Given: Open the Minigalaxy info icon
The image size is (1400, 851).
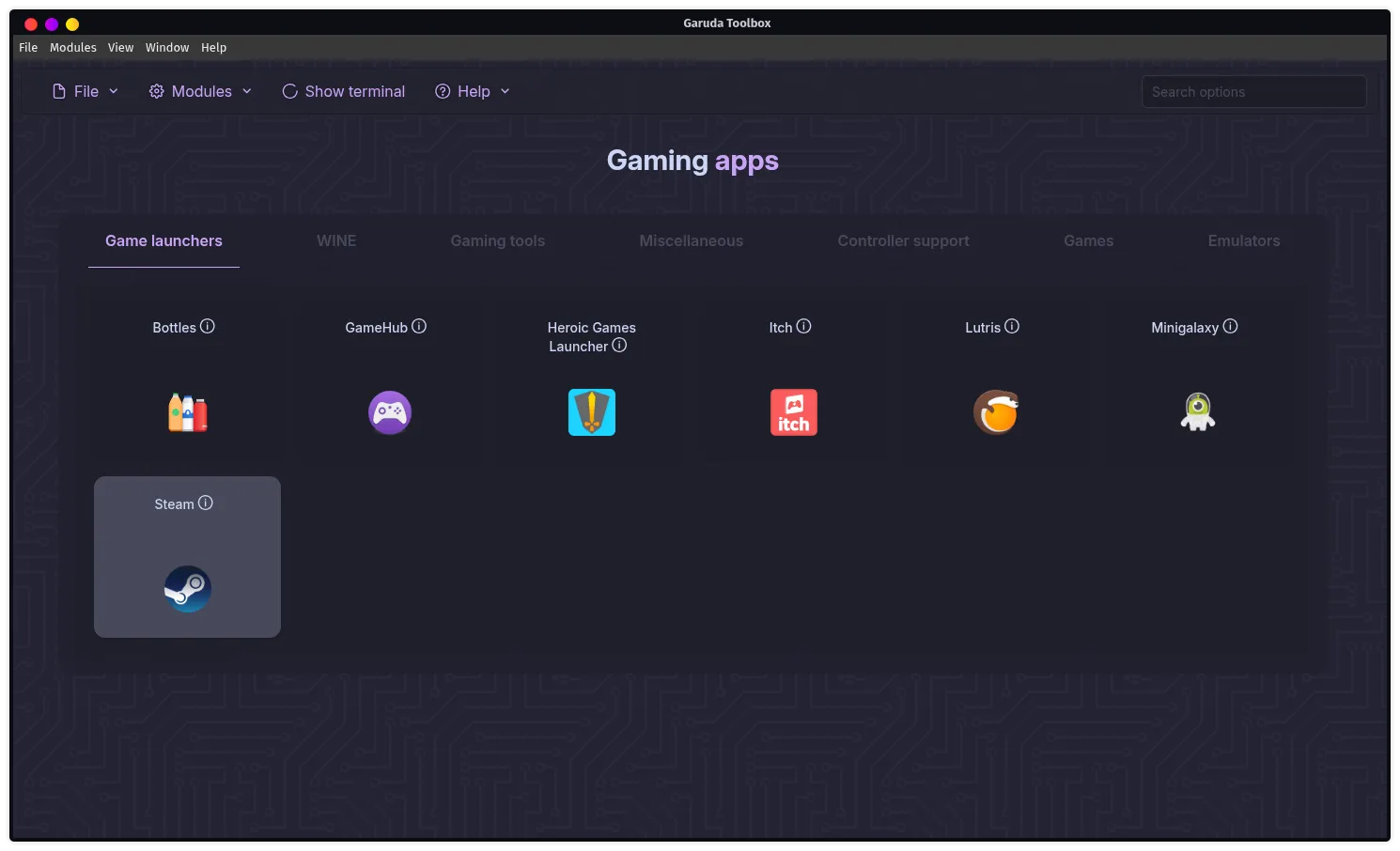Looking at the screenshot, I should (1231, 326).
